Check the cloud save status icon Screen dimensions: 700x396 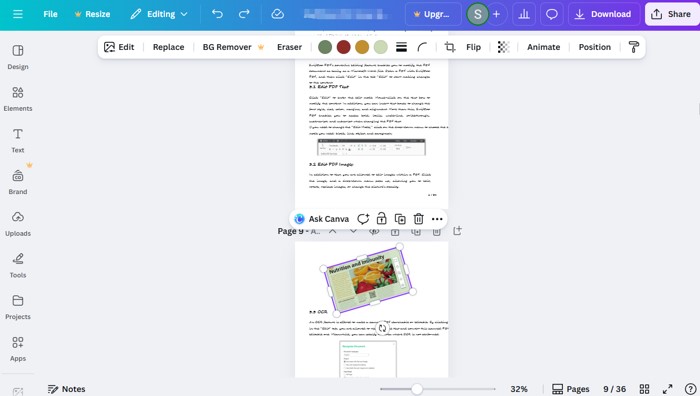click(277, 14)
